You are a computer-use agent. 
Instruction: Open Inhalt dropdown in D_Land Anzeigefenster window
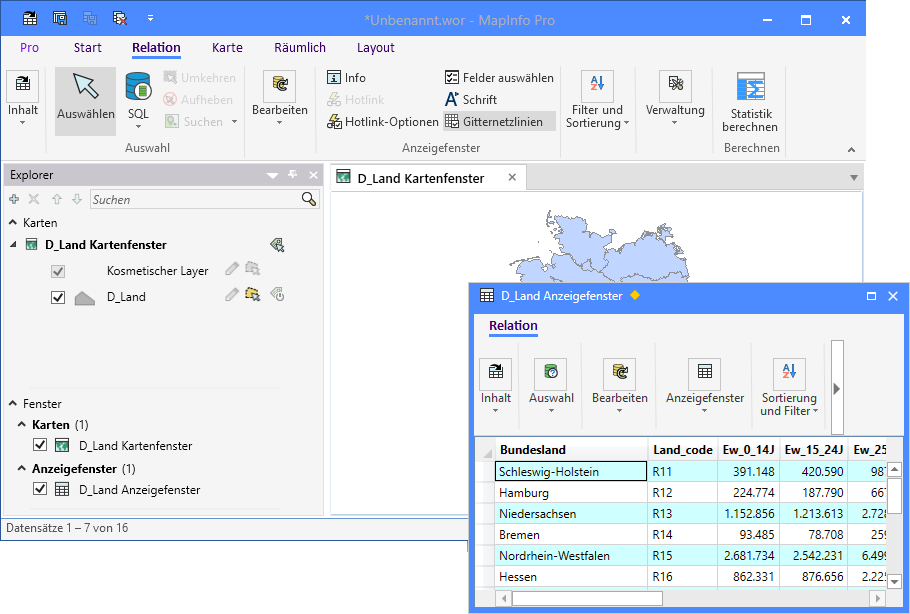[x=496, y=385]
